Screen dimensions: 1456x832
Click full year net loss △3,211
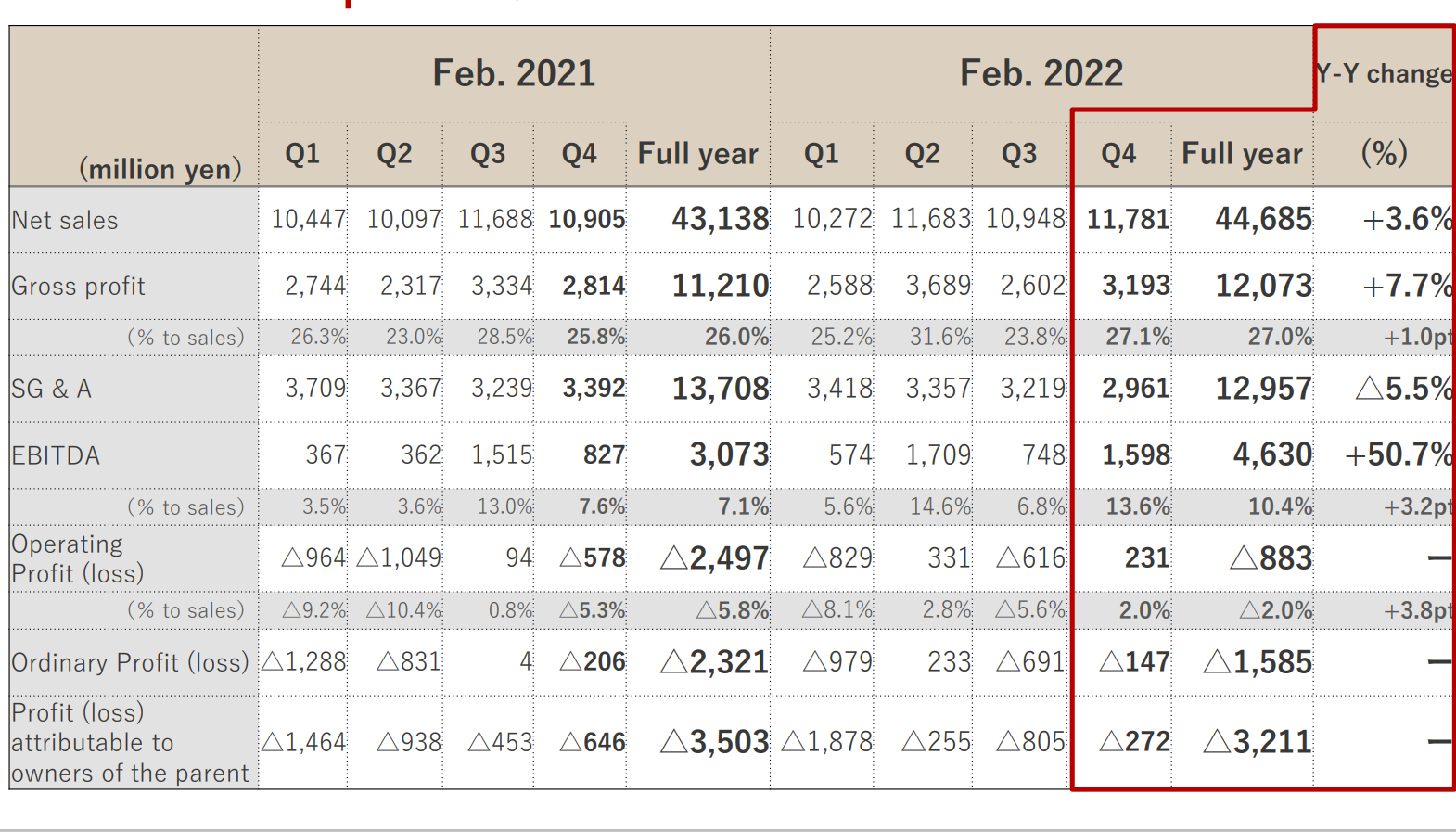[x=1258, y=742]
